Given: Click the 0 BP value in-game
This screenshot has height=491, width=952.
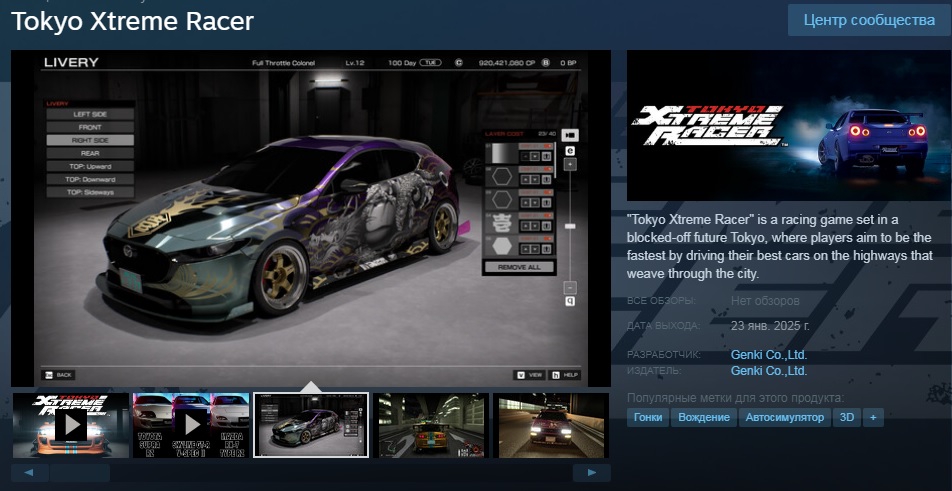Looking at the screenshot, I should [568, 63].
